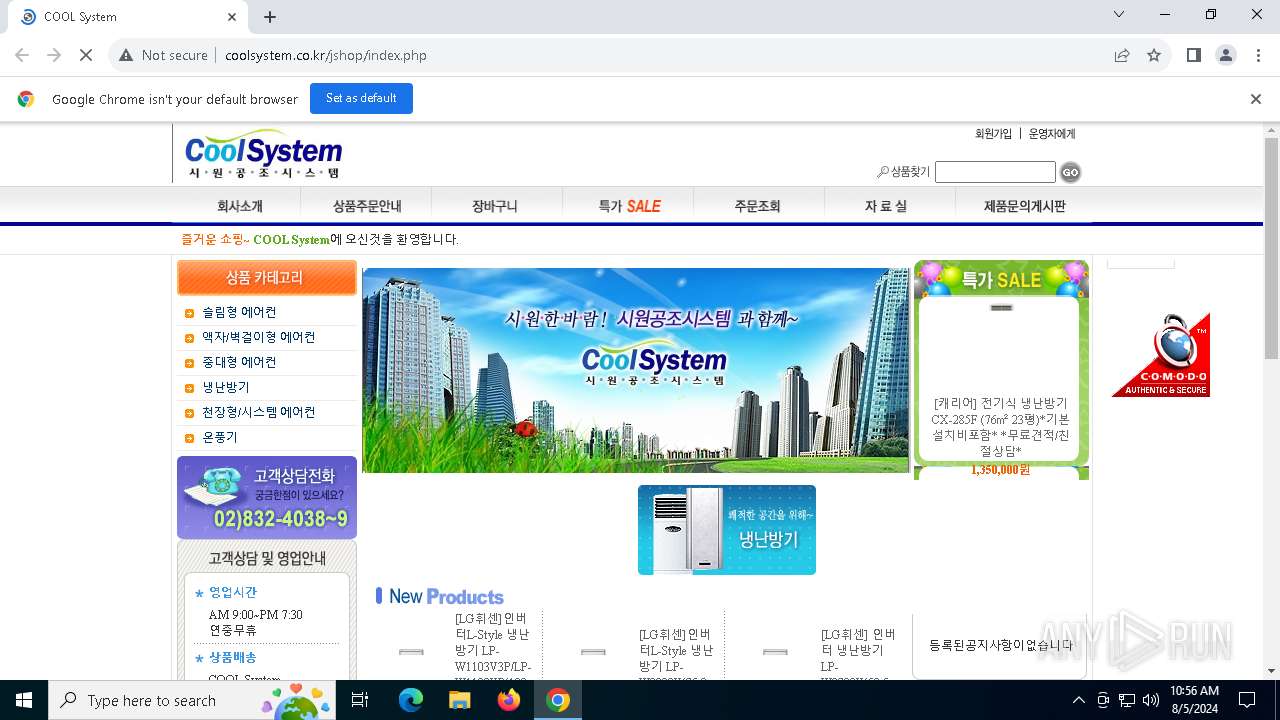Image resolution: width=1280 pixels, height=720 pixels.
Task: Click the 고객상담전화 phone banner
Action: (x=267, y=497)
